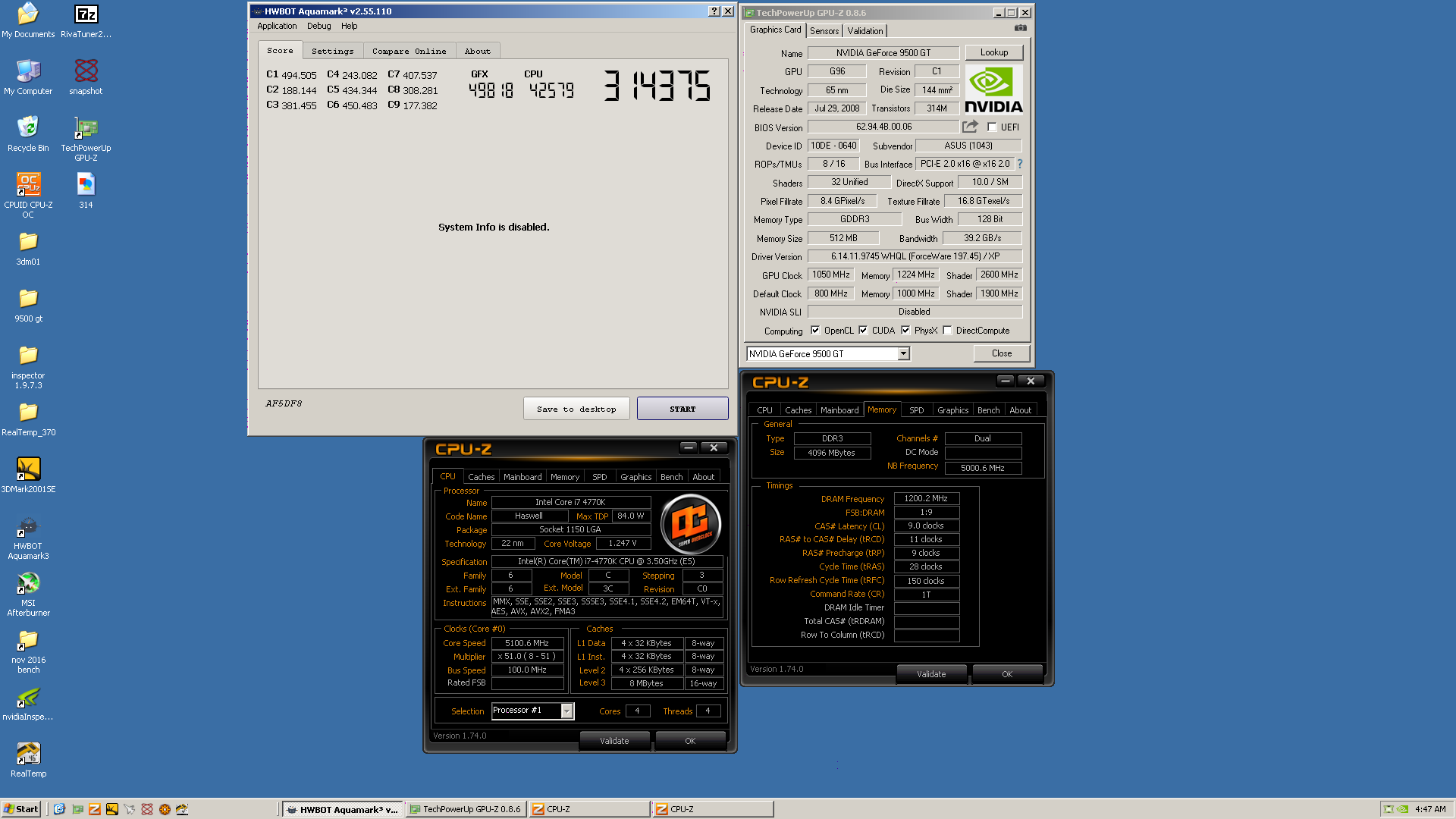Viewport: 1456px width, 819px height.
Task: Click the START benchmark button
Action: (682, 409)
